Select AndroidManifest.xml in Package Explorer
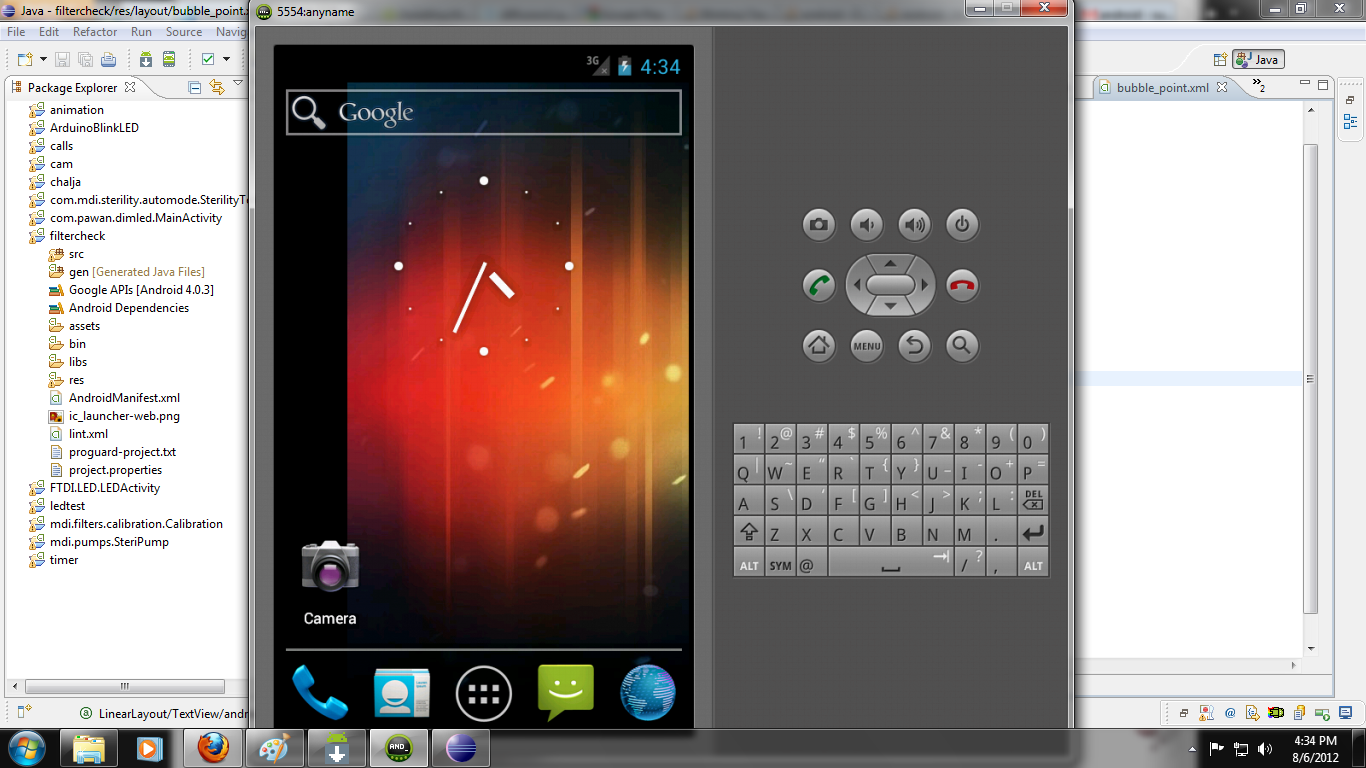1366x768 pixels. click(124, 398)
